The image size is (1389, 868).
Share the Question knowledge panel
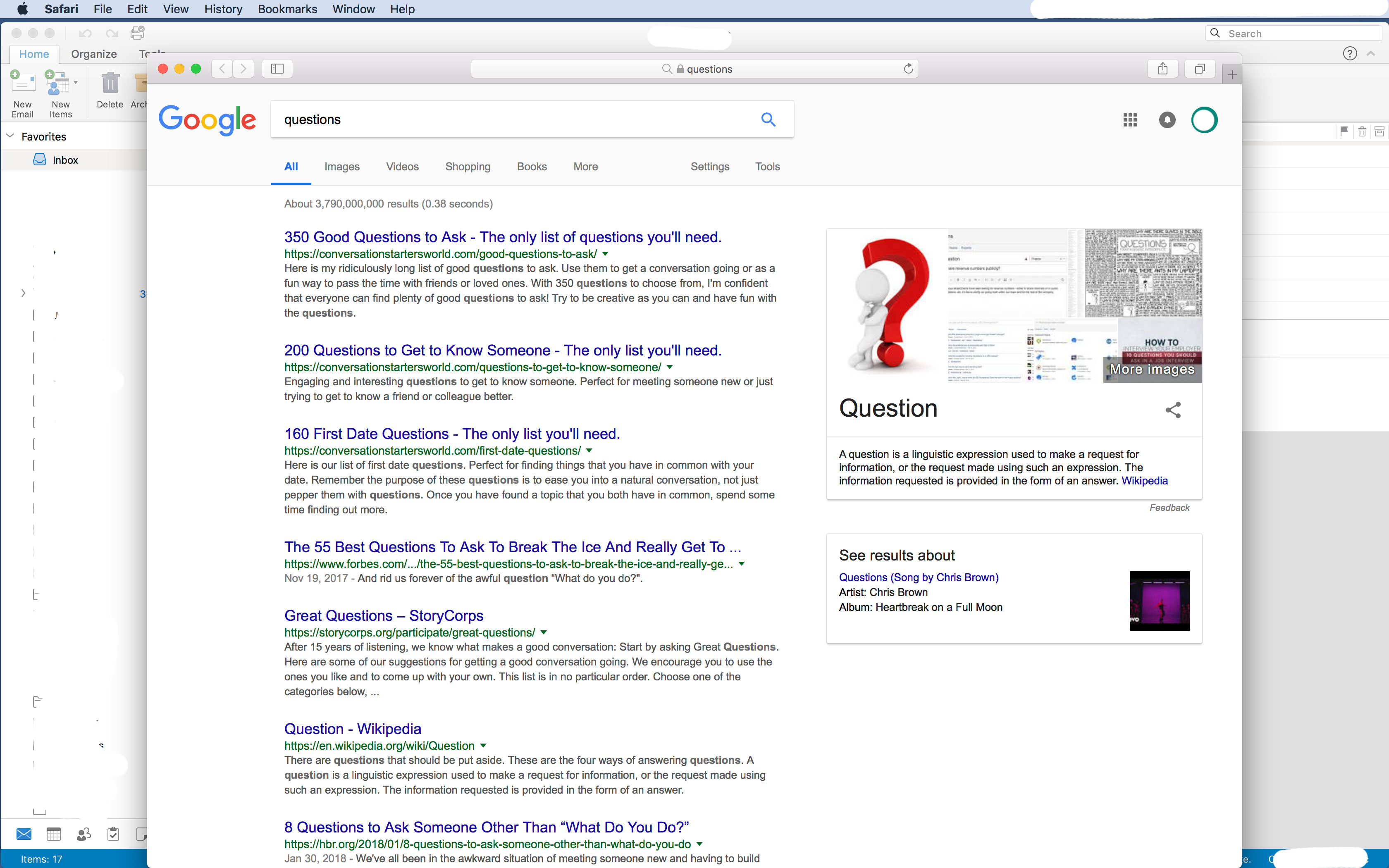pos(1173,410)
